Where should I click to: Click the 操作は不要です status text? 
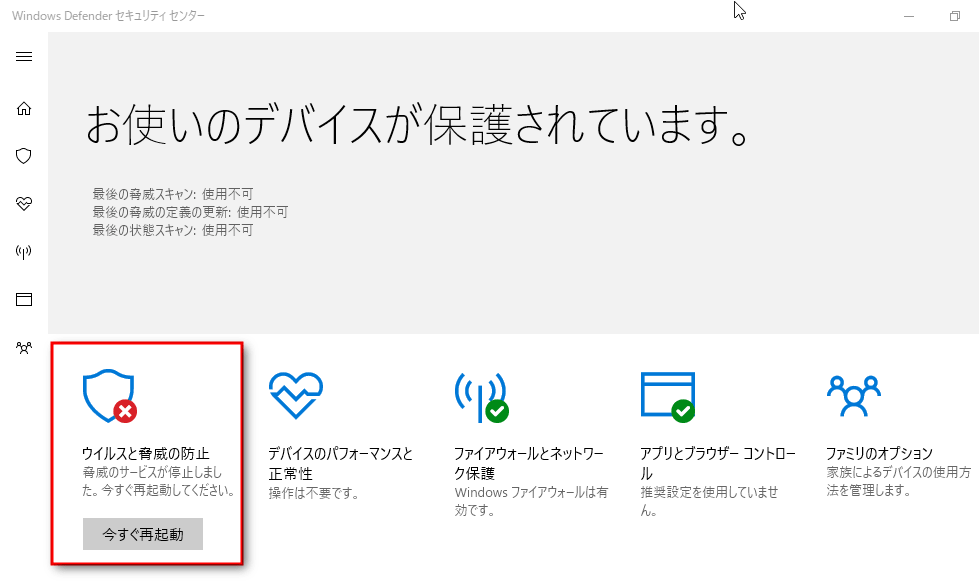tap(314, 493)
